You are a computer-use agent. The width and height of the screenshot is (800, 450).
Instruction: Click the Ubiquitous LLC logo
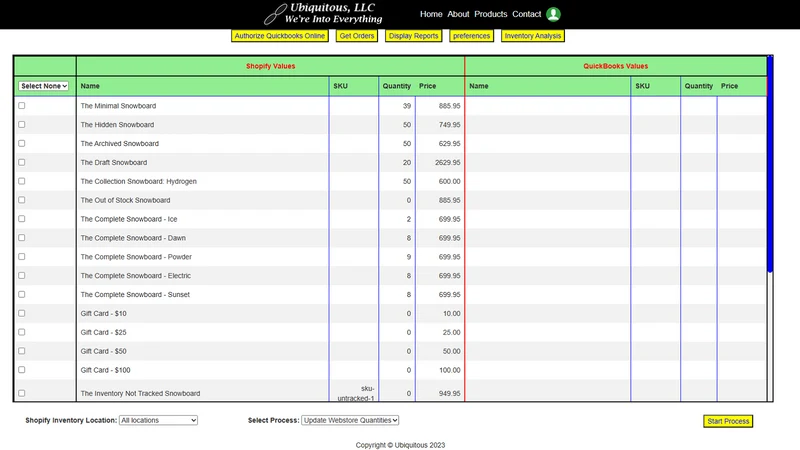pyautogui.click(x=323, y=14)
